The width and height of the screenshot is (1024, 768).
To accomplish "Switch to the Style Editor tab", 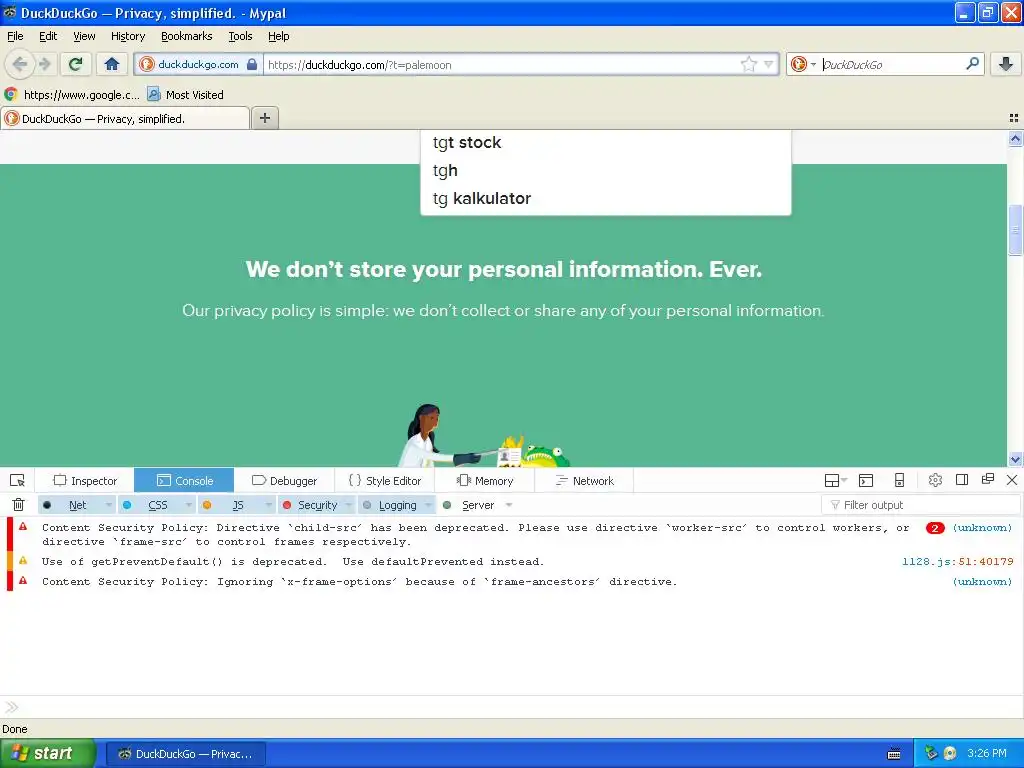I will tap(385, 481).
